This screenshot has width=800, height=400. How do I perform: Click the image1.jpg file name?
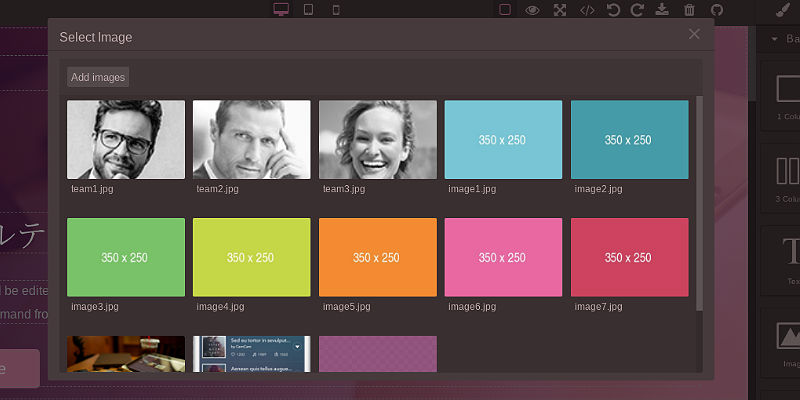472,189
